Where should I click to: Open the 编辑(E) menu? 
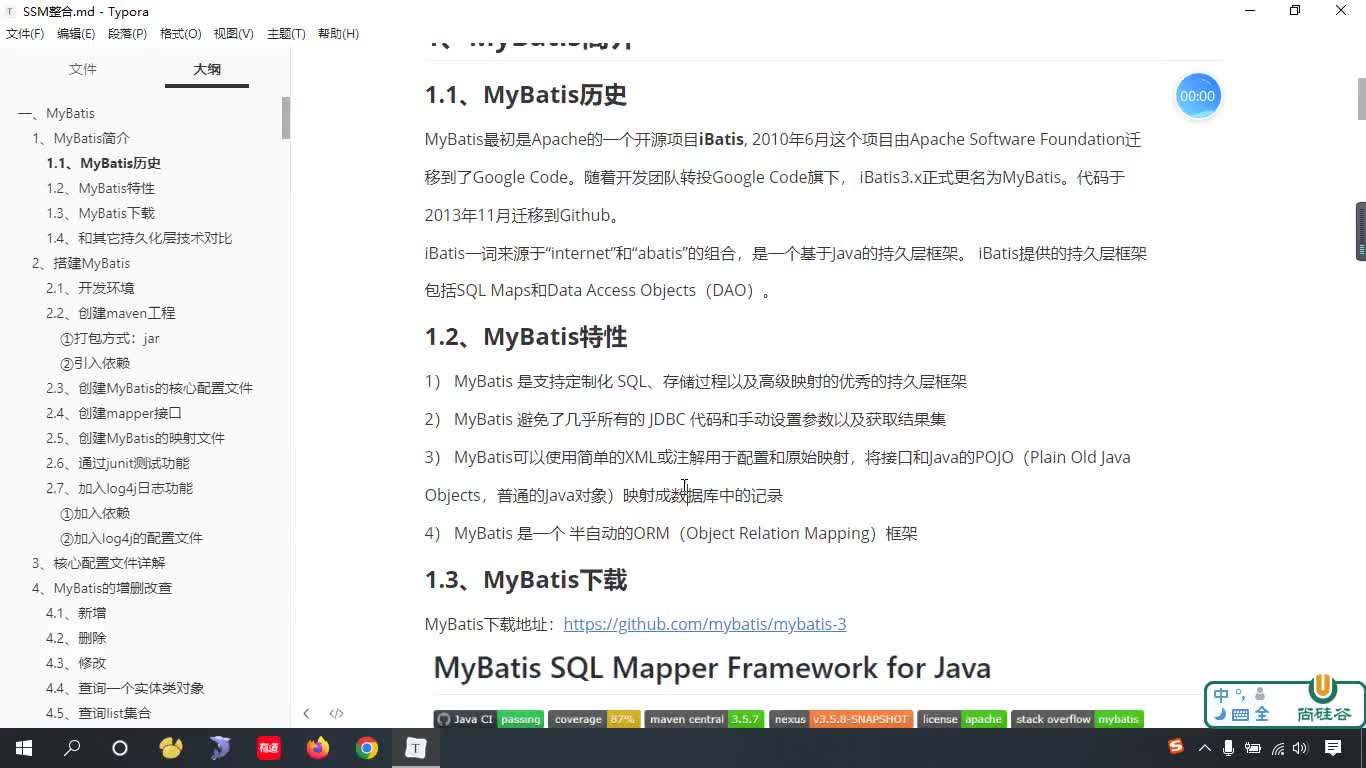pos(76,34)
